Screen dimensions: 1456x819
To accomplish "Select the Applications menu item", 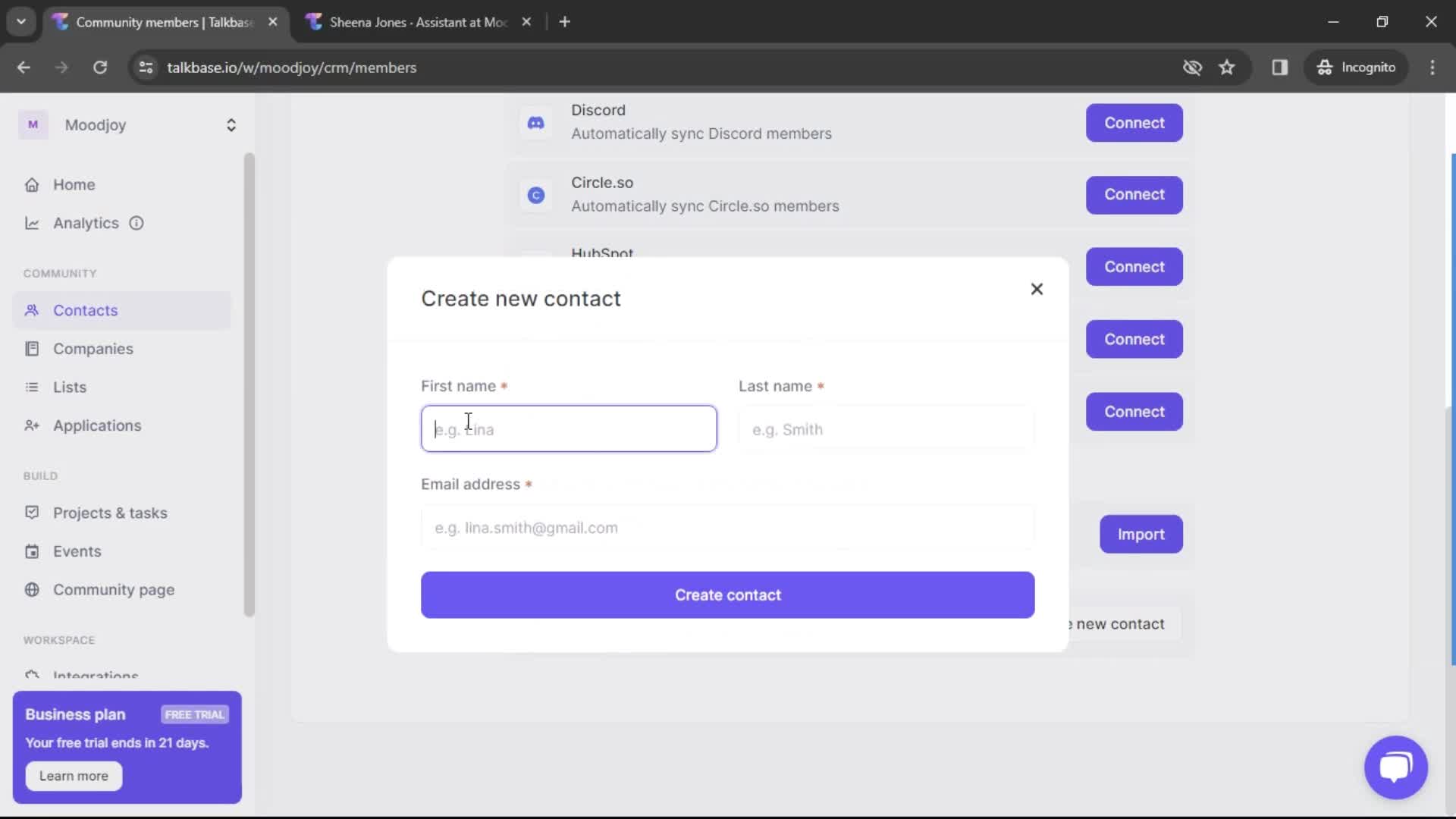I will (x=97, y=425).
